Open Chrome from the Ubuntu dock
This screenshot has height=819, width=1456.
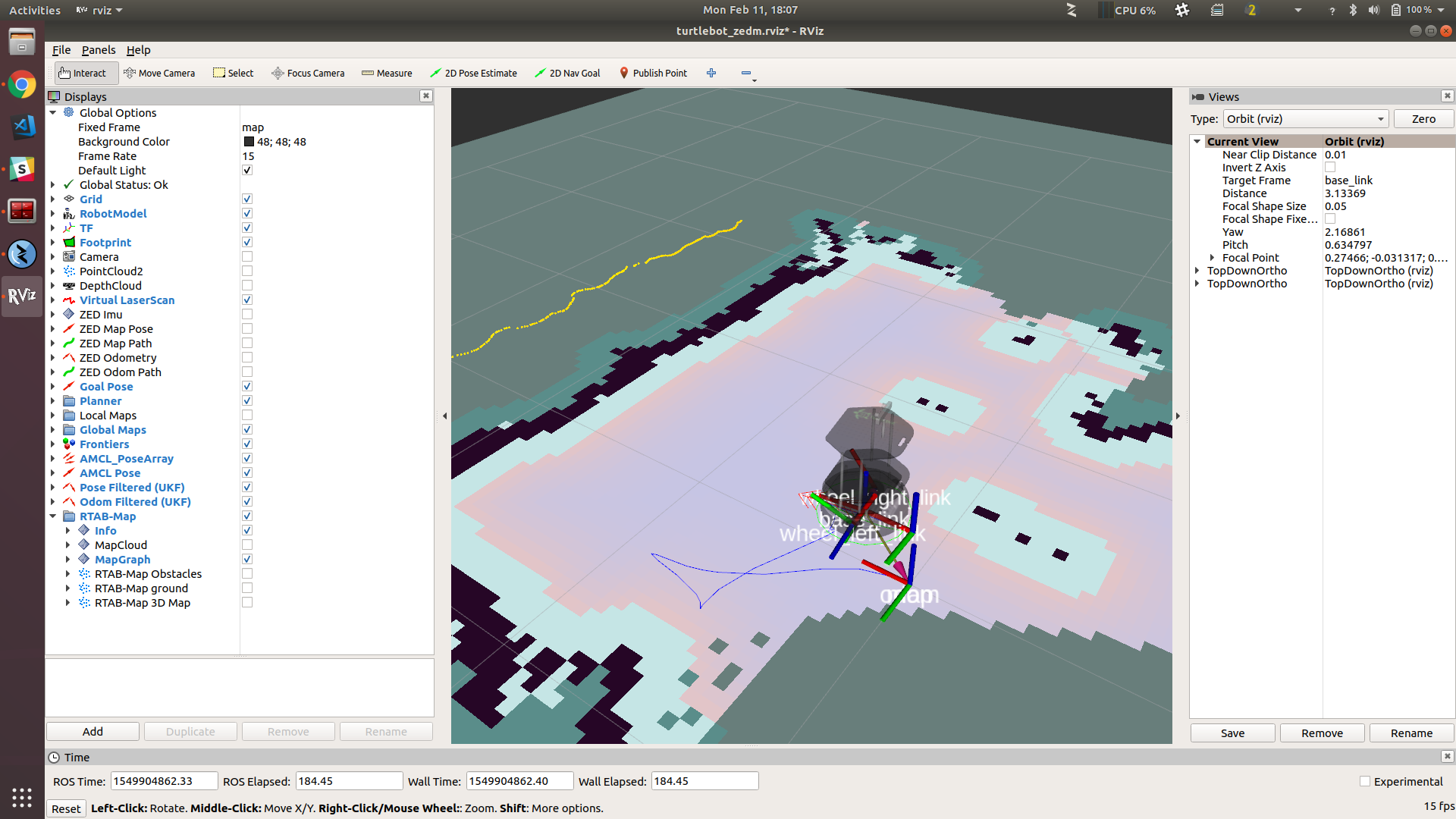click(x=22, y=84)
